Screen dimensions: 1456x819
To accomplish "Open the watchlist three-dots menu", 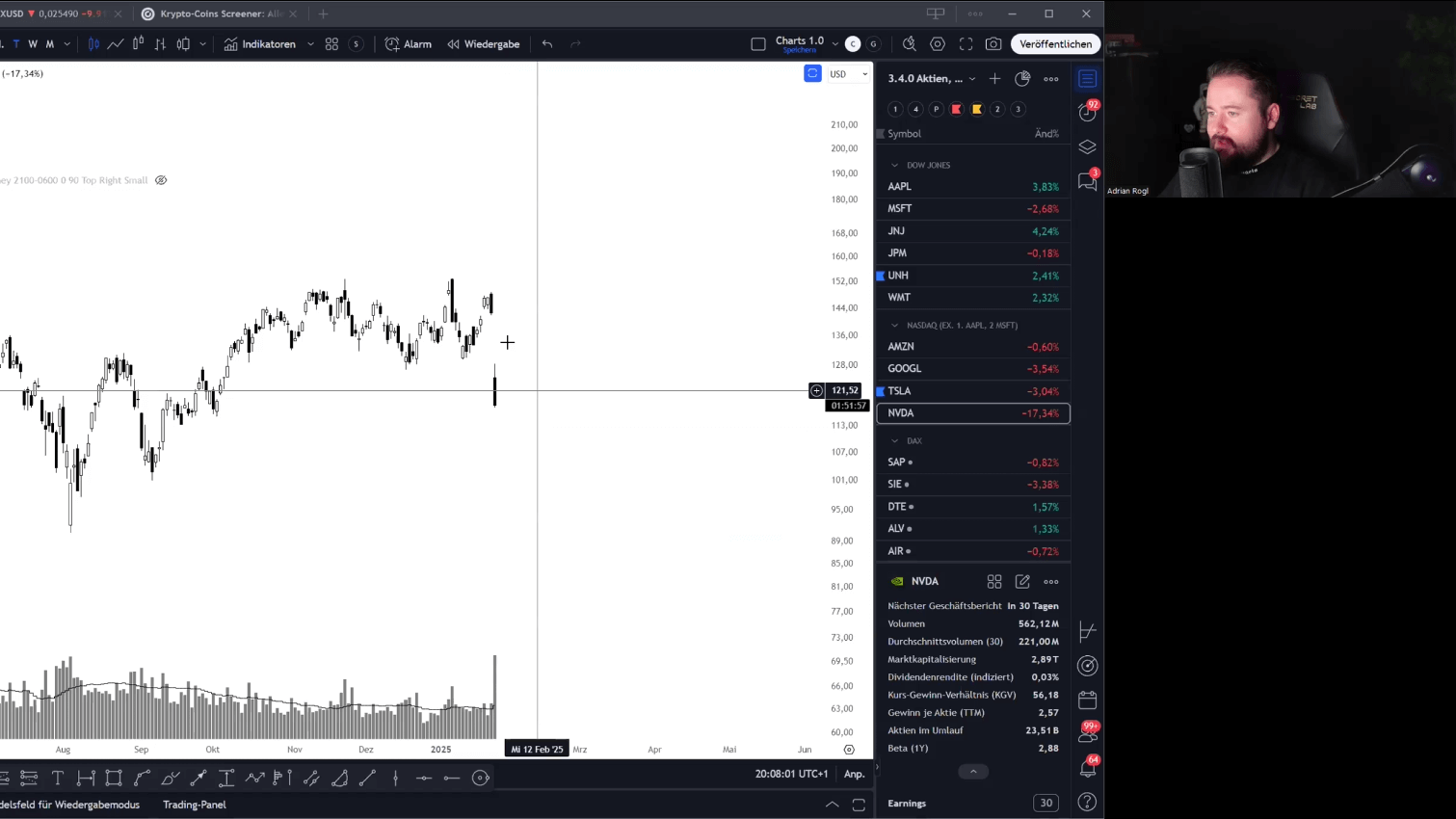I will pos(1051,79).
